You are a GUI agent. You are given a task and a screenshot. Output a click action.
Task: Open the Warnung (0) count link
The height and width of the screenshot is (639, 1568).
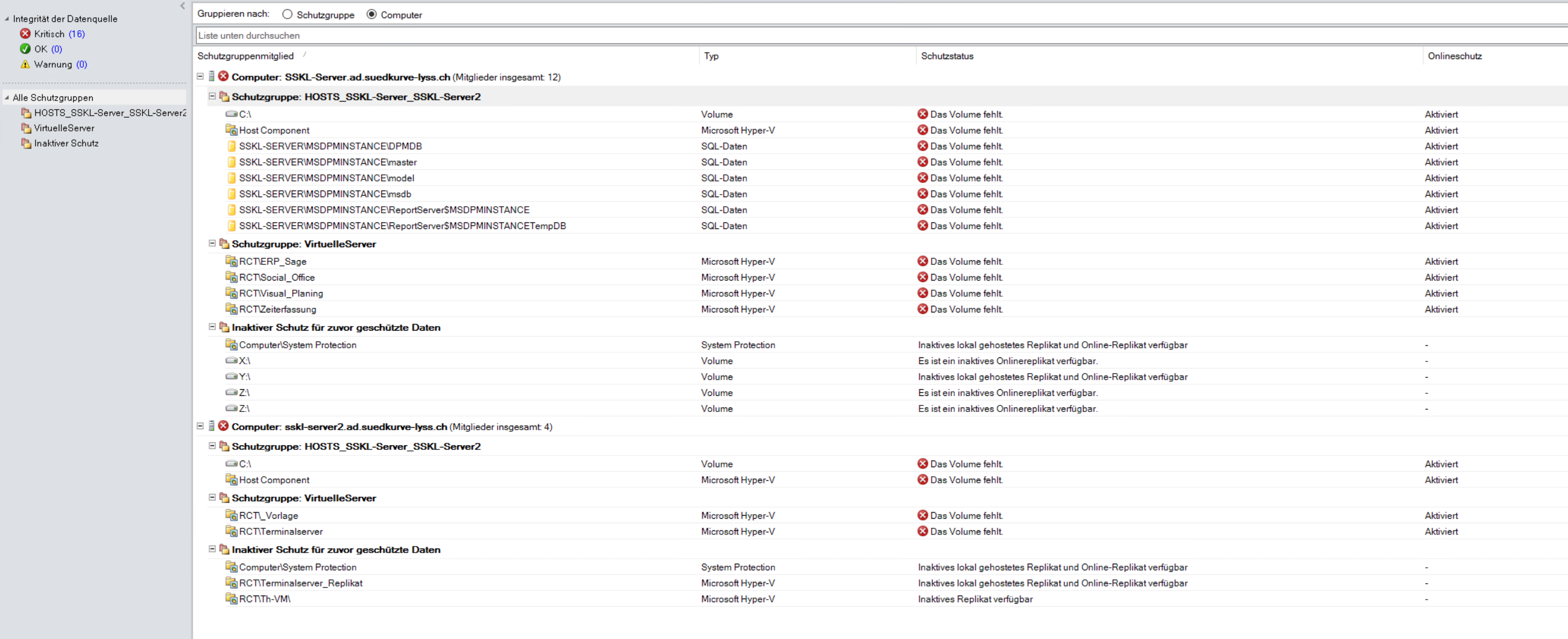click(81, 65)
